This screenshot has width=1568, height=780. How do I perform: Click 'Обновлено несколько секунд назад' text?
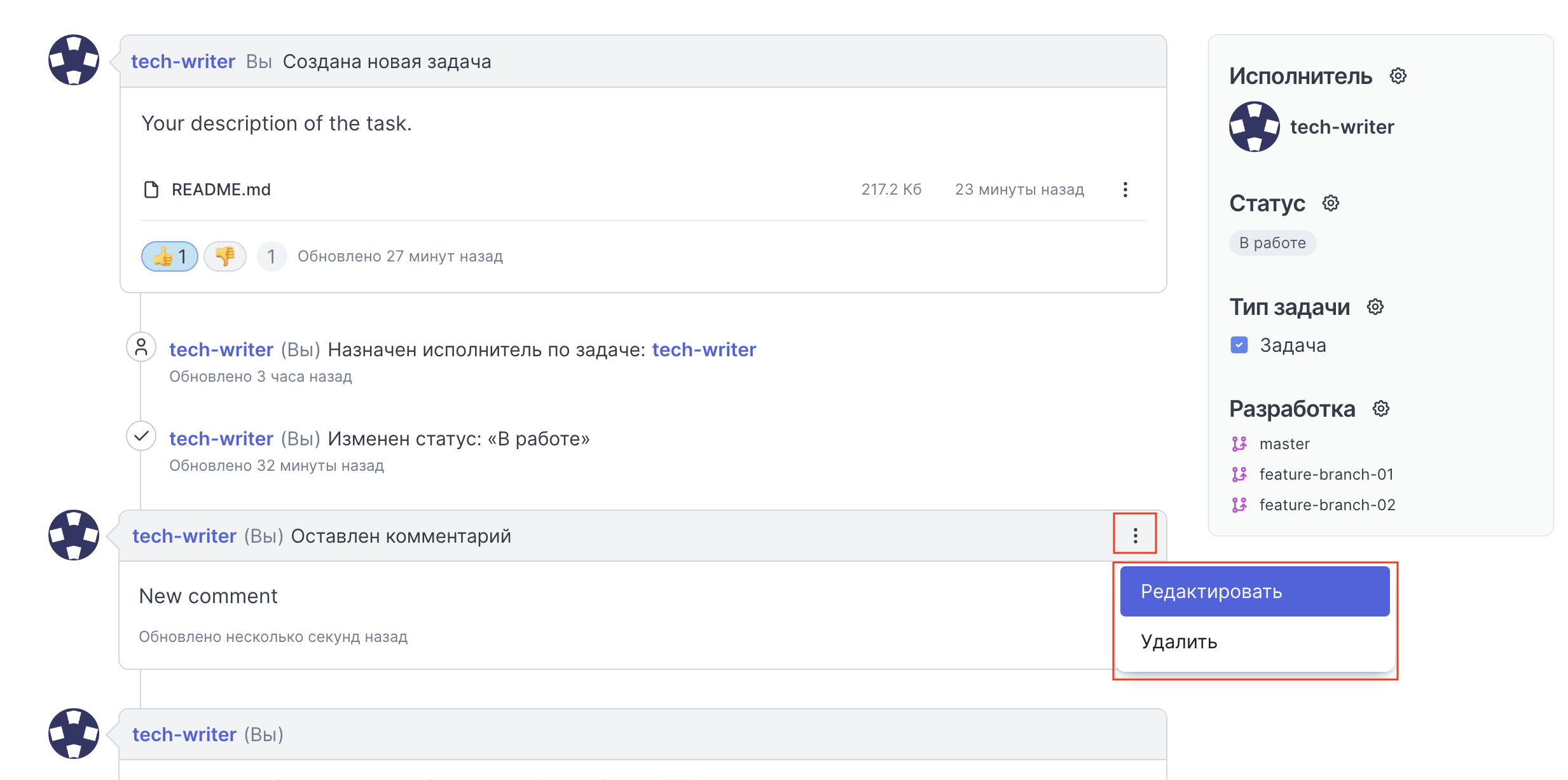[273, 637]
